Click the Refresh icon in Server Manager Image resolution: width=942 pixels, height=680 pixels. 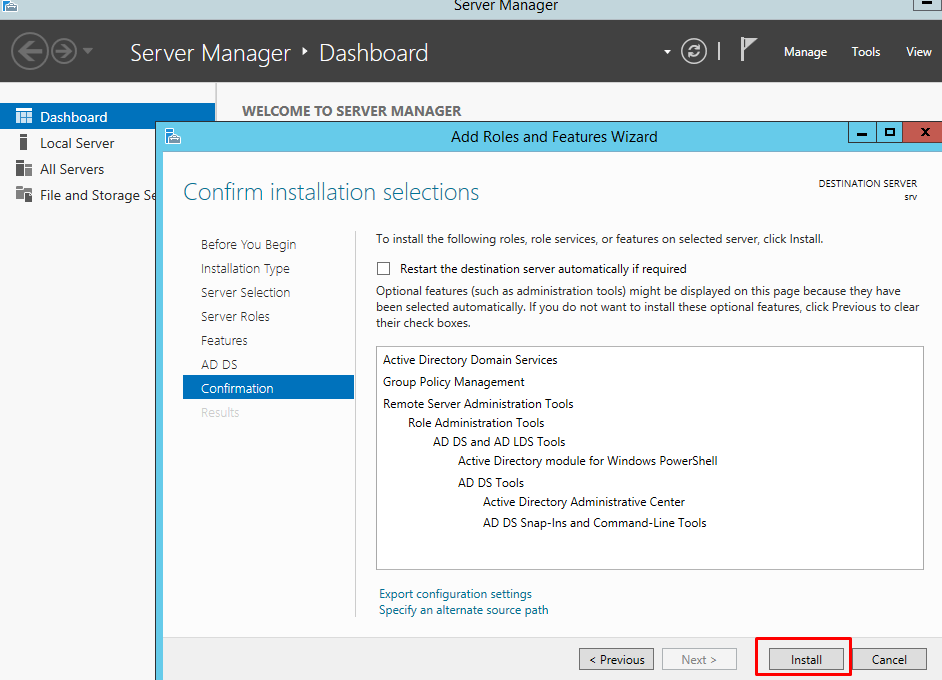693,51
